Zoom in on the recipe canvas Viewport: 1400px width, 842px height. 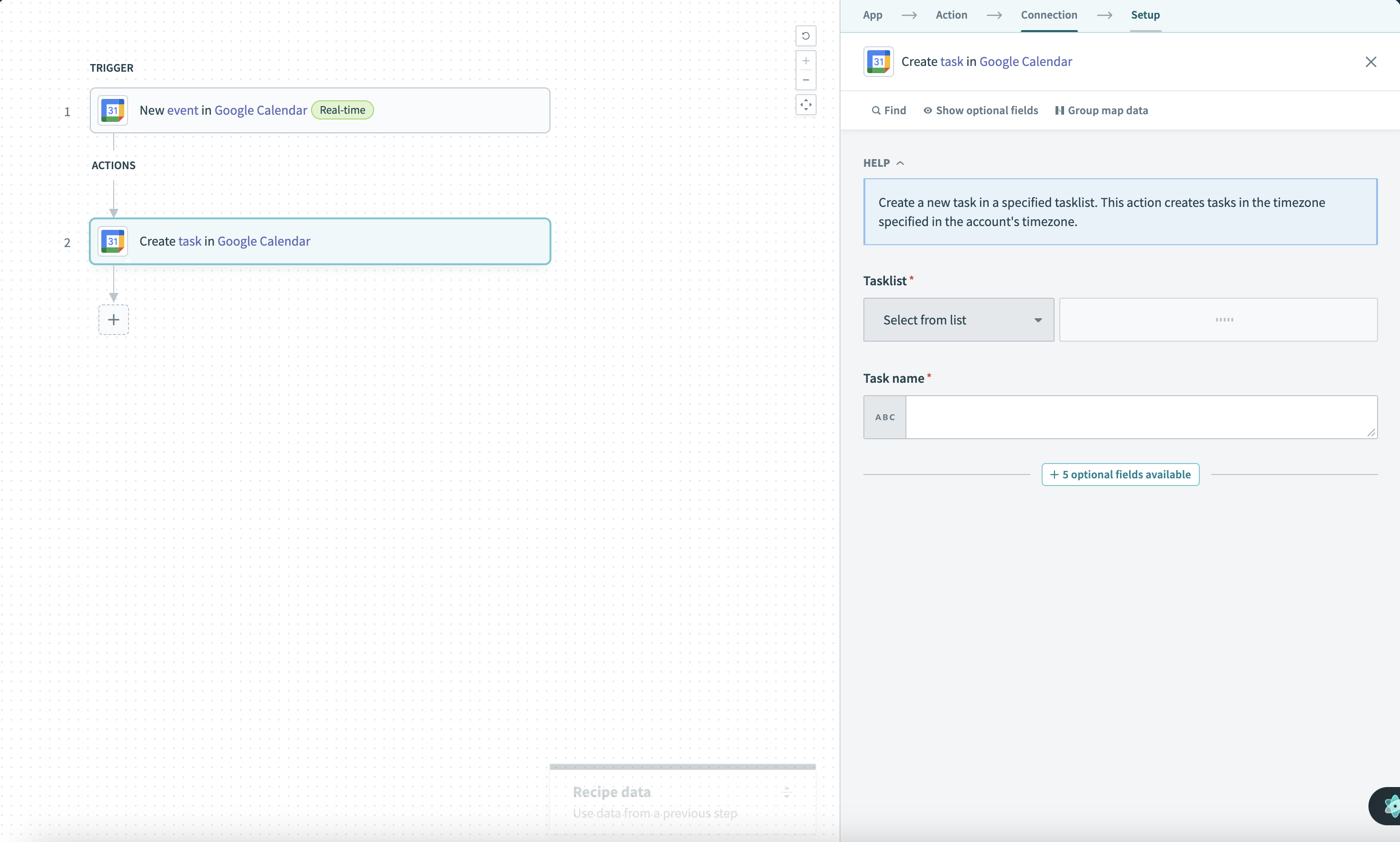click(x=806, y=61)
